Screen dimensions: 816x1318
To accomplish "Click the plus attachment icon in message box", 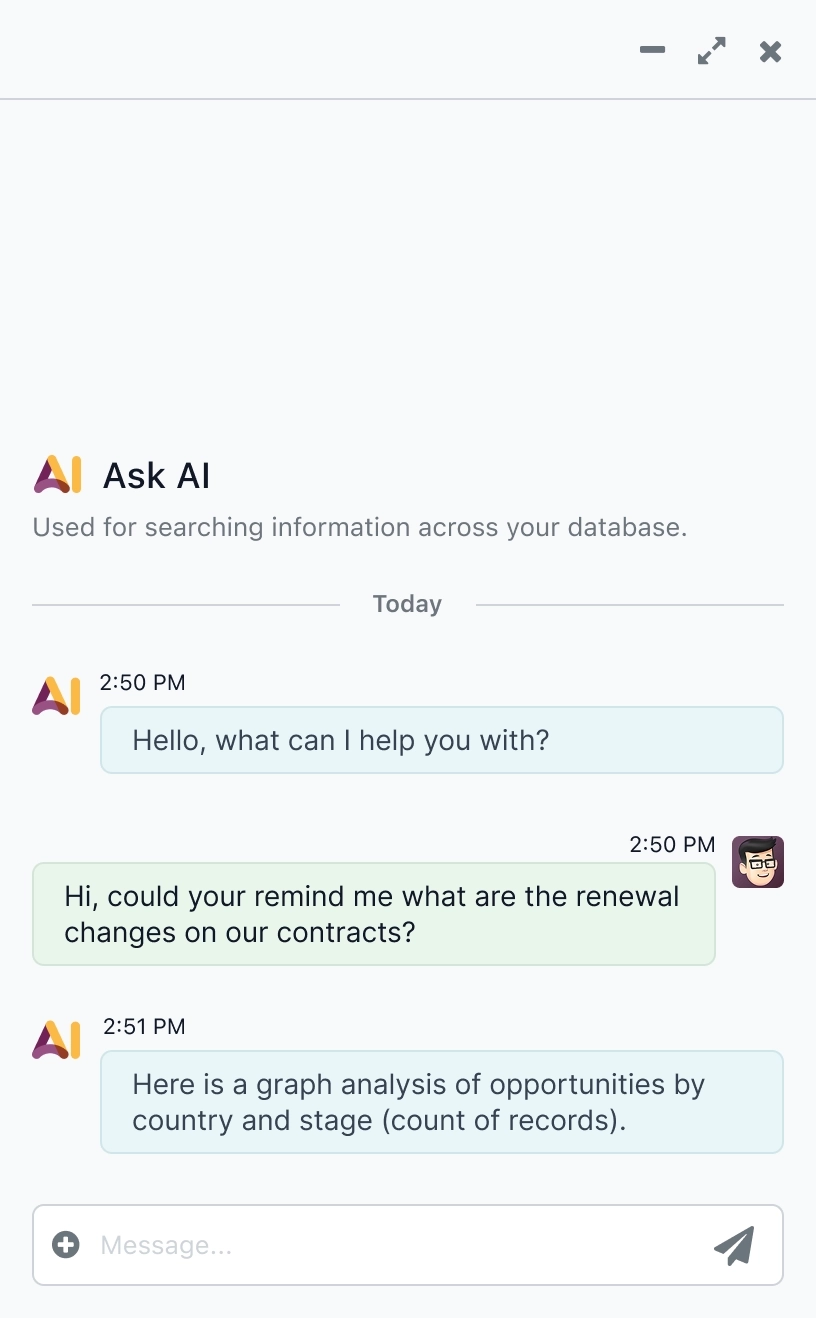I will pyautogui.click(x=66, y=1245).
